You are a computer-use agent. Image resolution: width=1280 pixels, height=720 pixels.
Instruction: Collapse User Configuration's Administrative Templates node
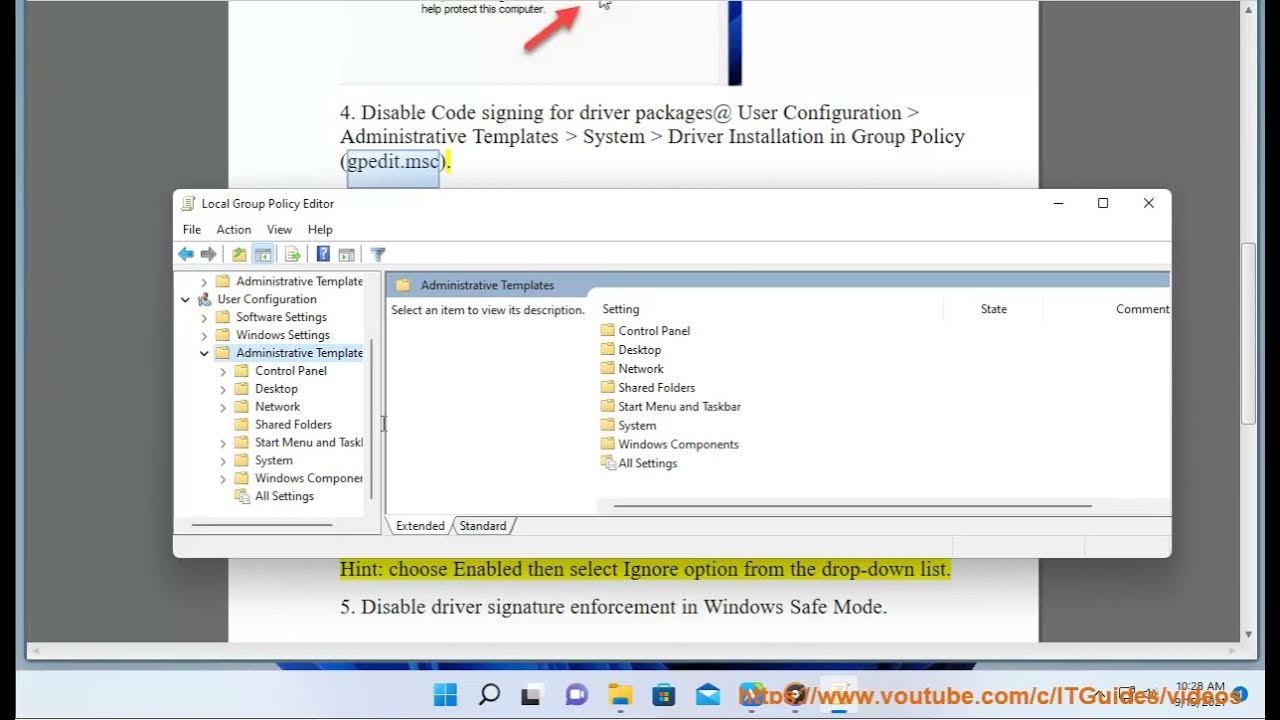point(204,353)
